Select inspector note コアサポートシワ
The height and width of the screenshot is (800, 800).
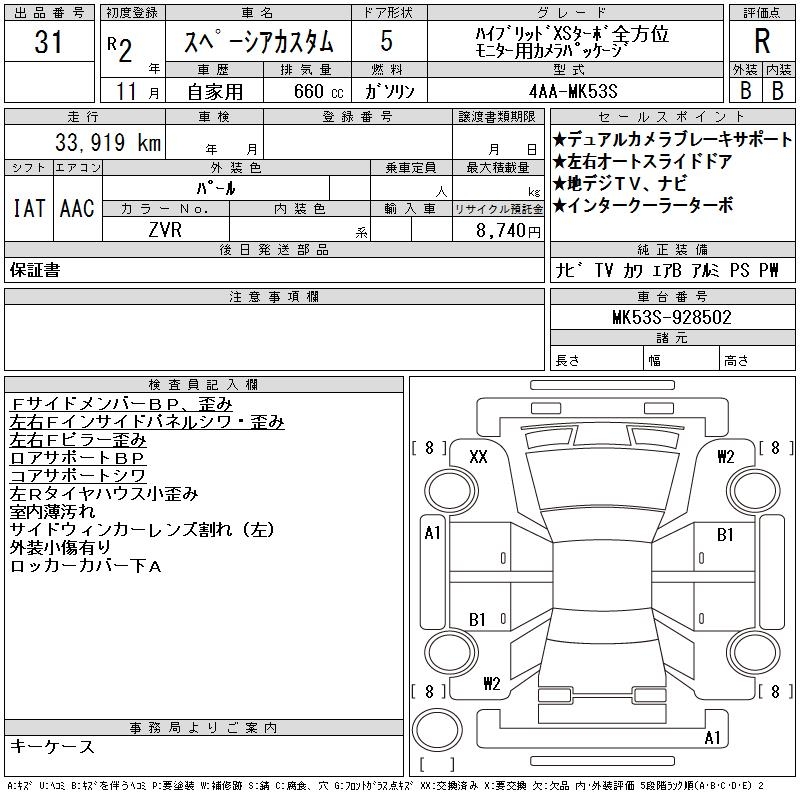tap(78, 476)
